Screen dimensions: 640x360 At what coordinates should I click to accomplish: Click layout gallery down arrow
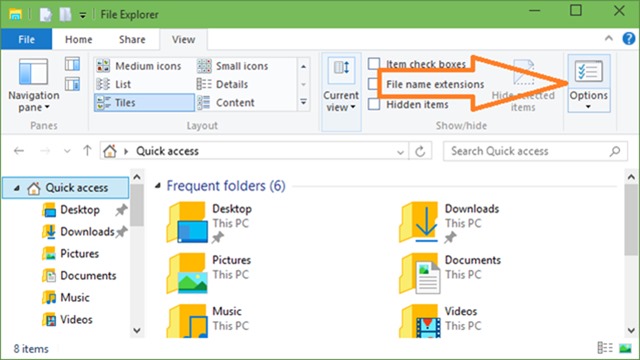304,84
